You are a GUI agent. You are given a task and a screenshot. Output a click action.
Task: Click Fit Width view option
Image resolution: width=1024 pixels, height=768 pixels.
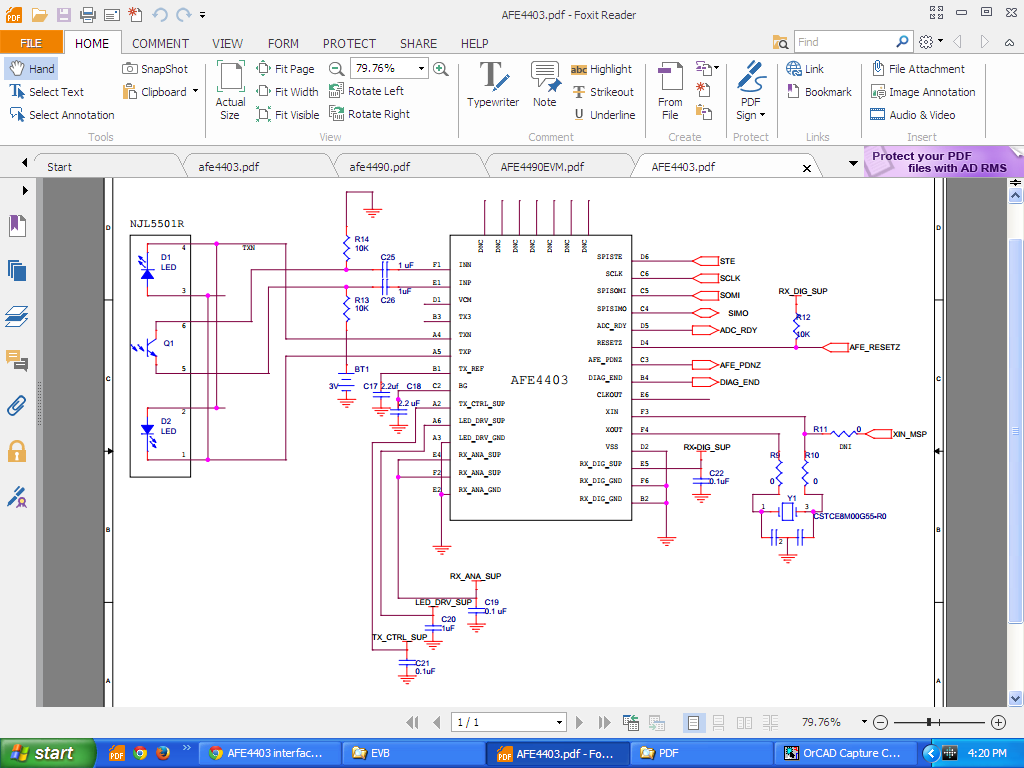(287, 92)
